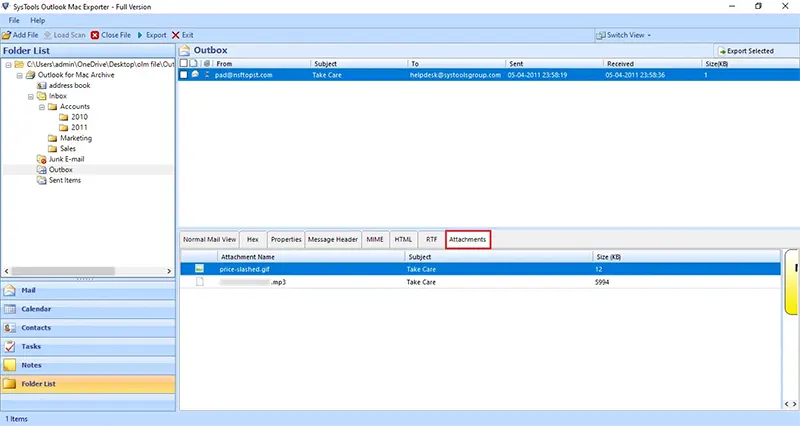Collapse the Inbox tree node
This screenshot has width=800, height=426.
coord(31,96)
